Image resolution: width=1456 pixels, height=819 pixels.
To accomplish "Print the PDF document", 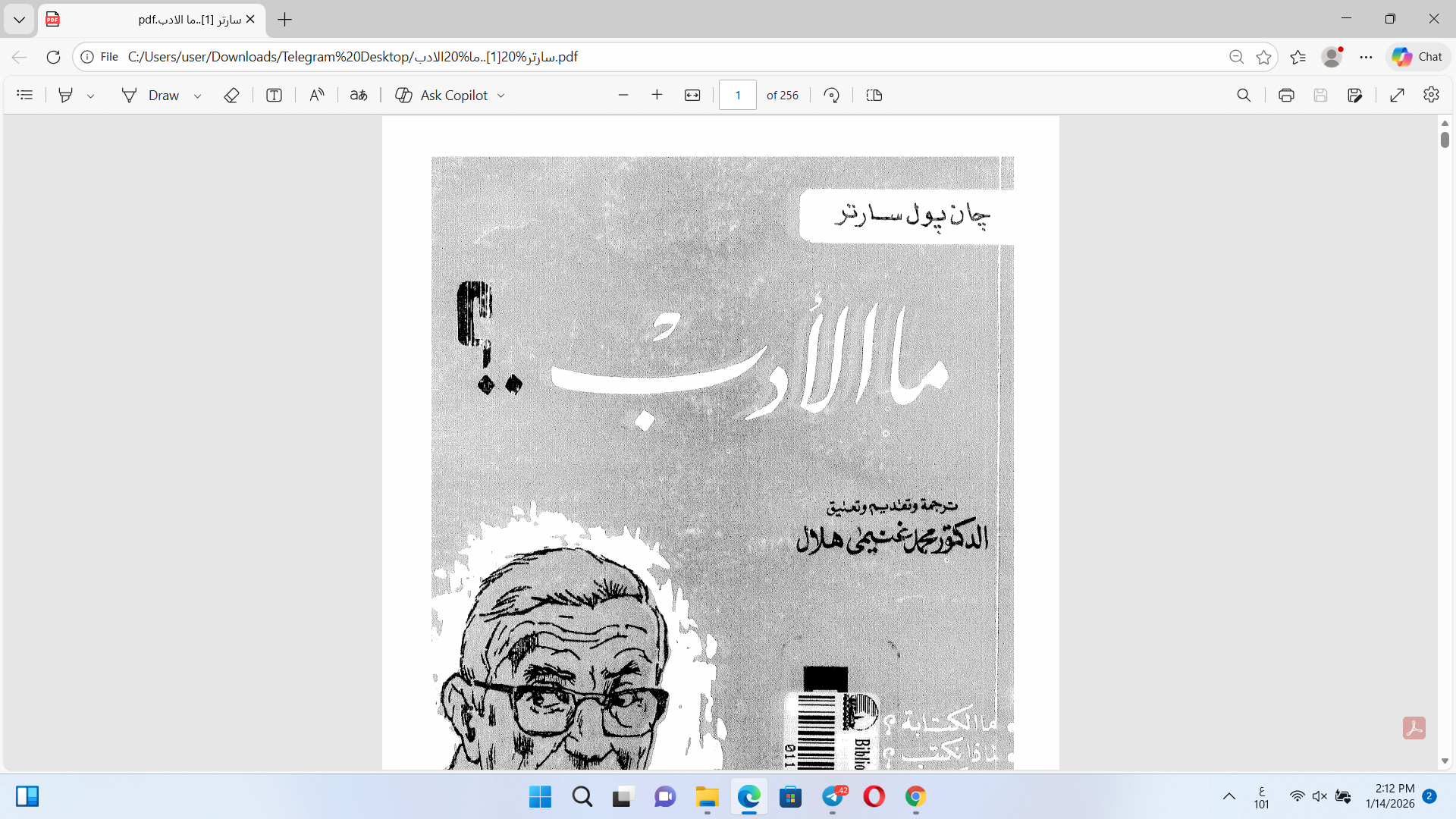I will tap(1286, 95).
